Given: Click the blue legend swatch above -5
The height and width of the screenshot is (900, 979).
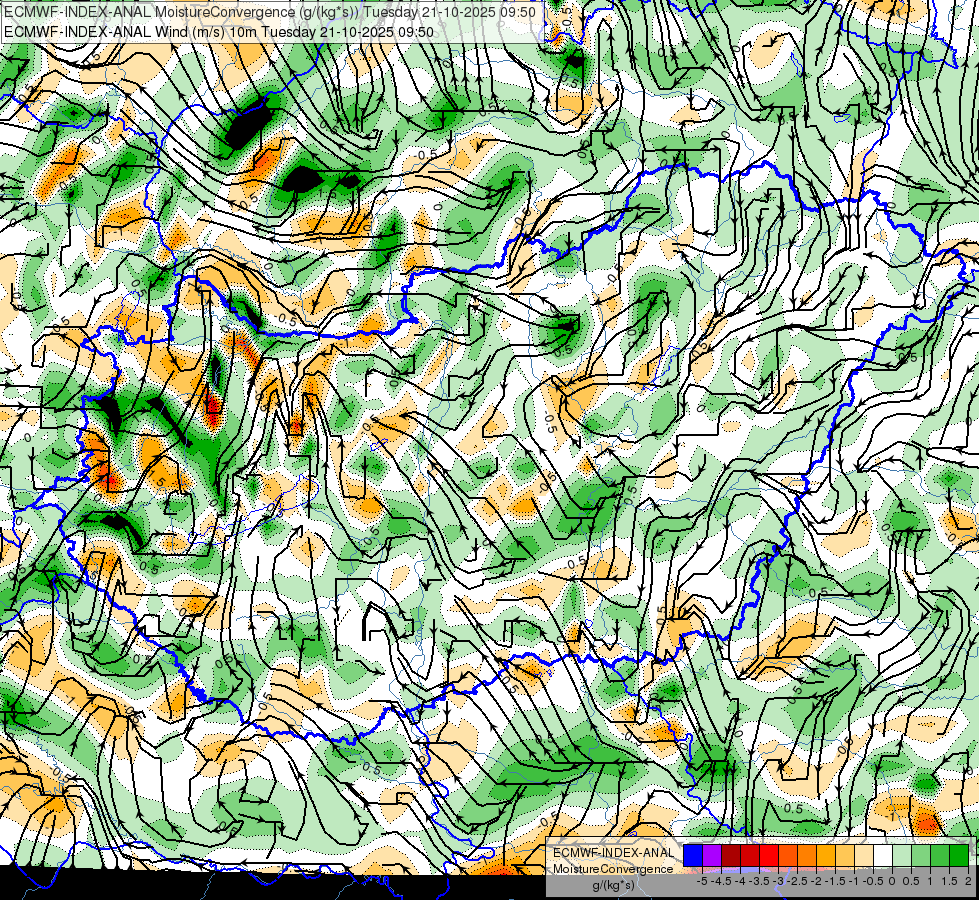Looking at the screenshot, I should tap(693, 856).
